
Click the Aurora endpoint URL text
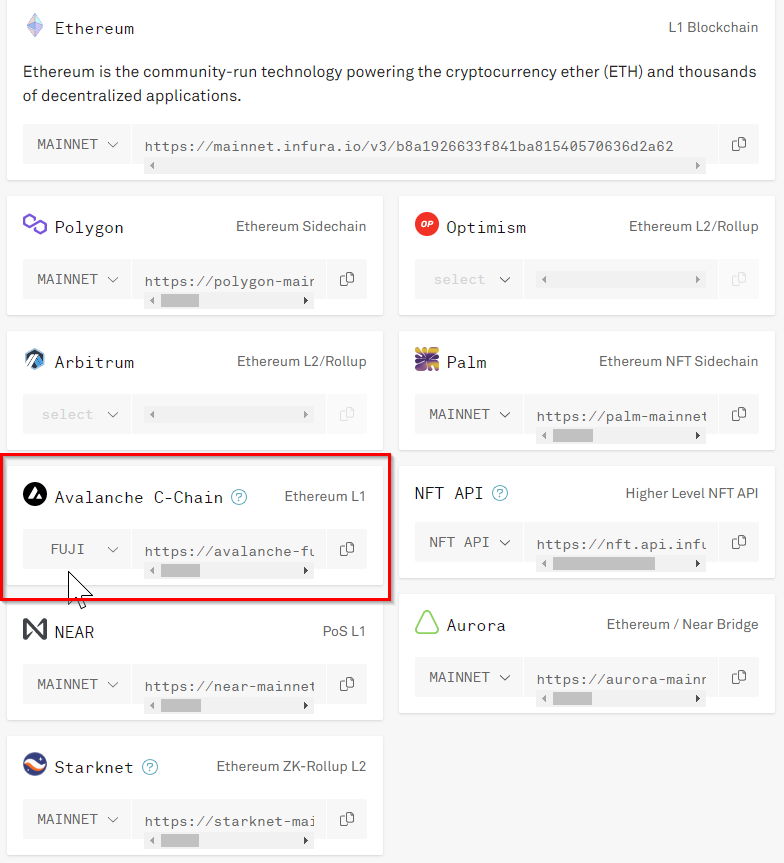pos(620,679)
